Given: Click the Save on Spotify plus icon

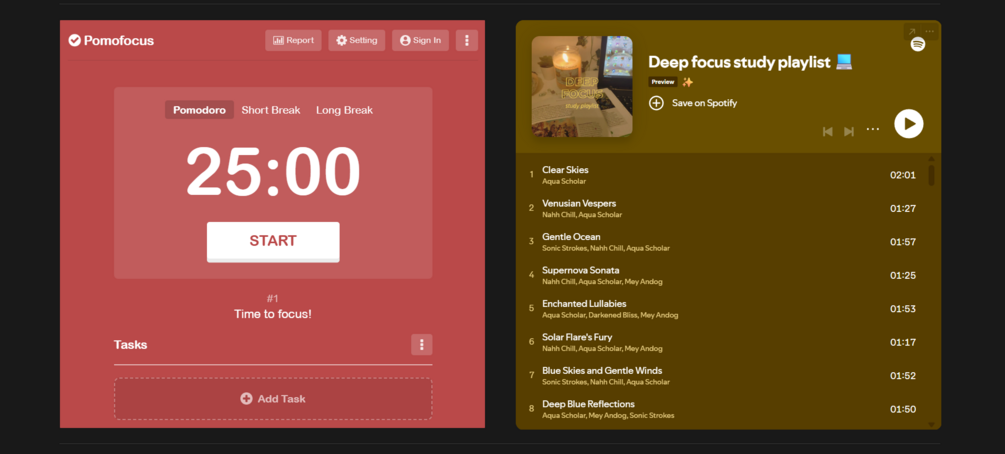Looking at the screenshot, I should coord(656,103).
